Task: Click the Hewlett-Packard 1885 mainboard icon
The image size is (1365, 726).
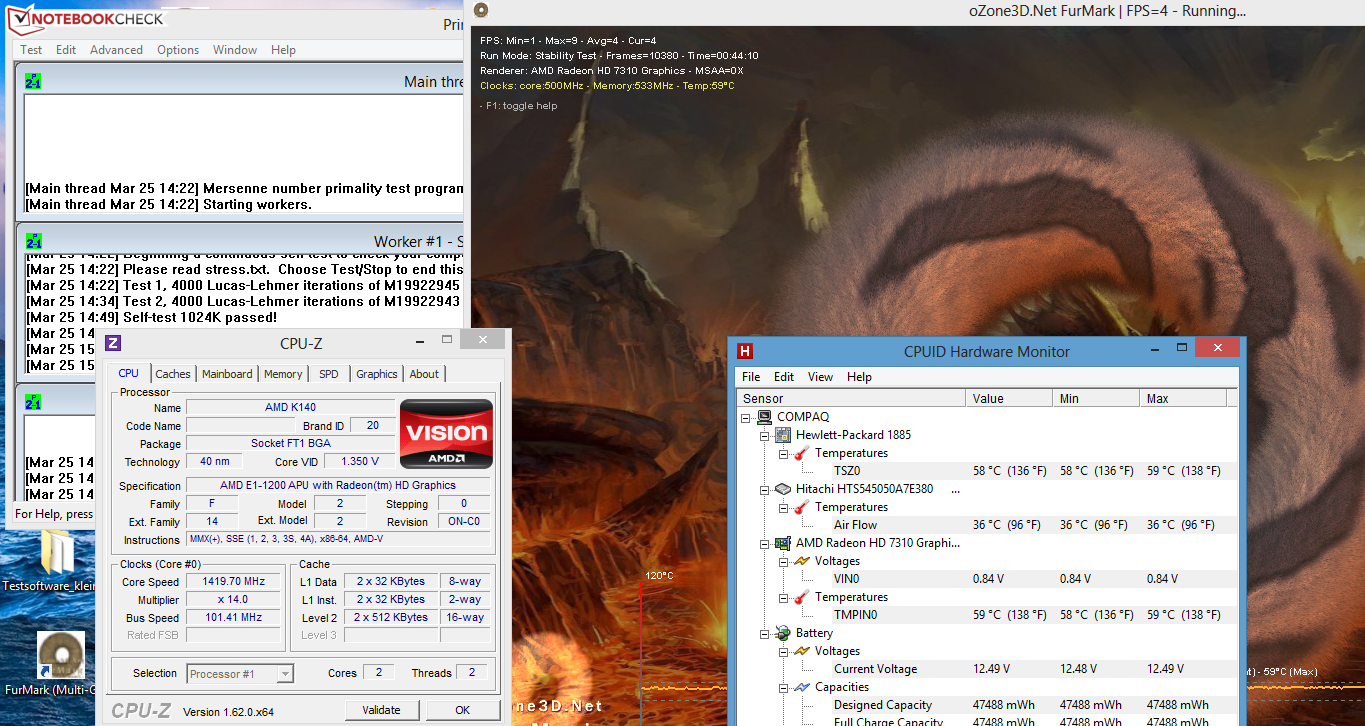Action: (783, 435)
